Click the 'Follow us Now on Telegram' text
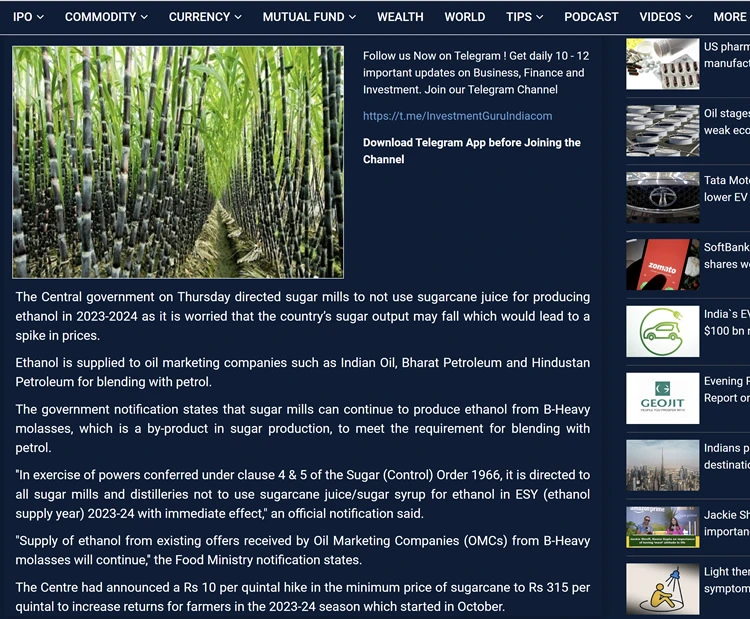The height and width of the screenshot is (619, 750). click(476, 73)
